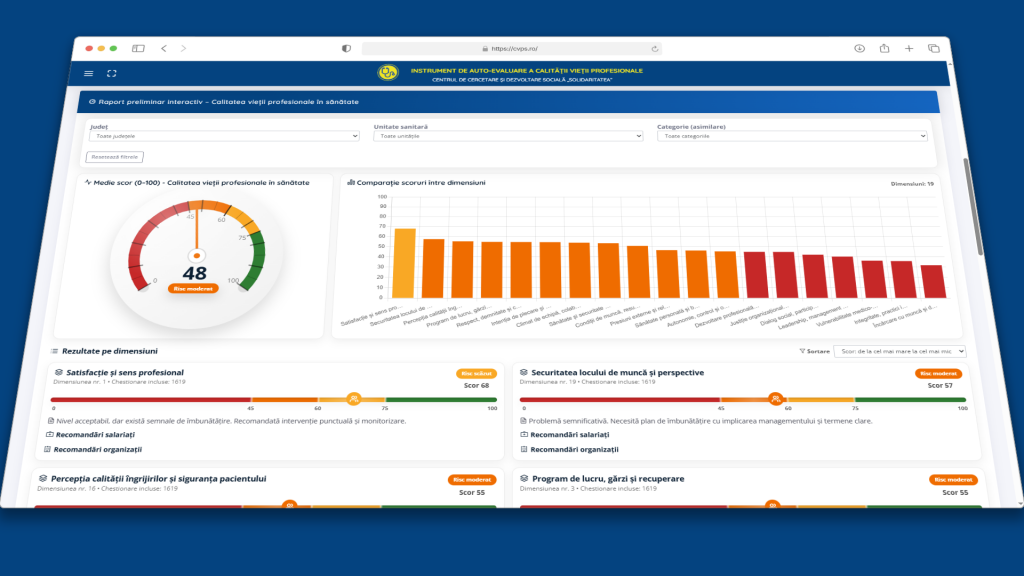Show tab overview icon
Image resolution: width=1024 pixels, height=576 pixels.
click(934, 48)
